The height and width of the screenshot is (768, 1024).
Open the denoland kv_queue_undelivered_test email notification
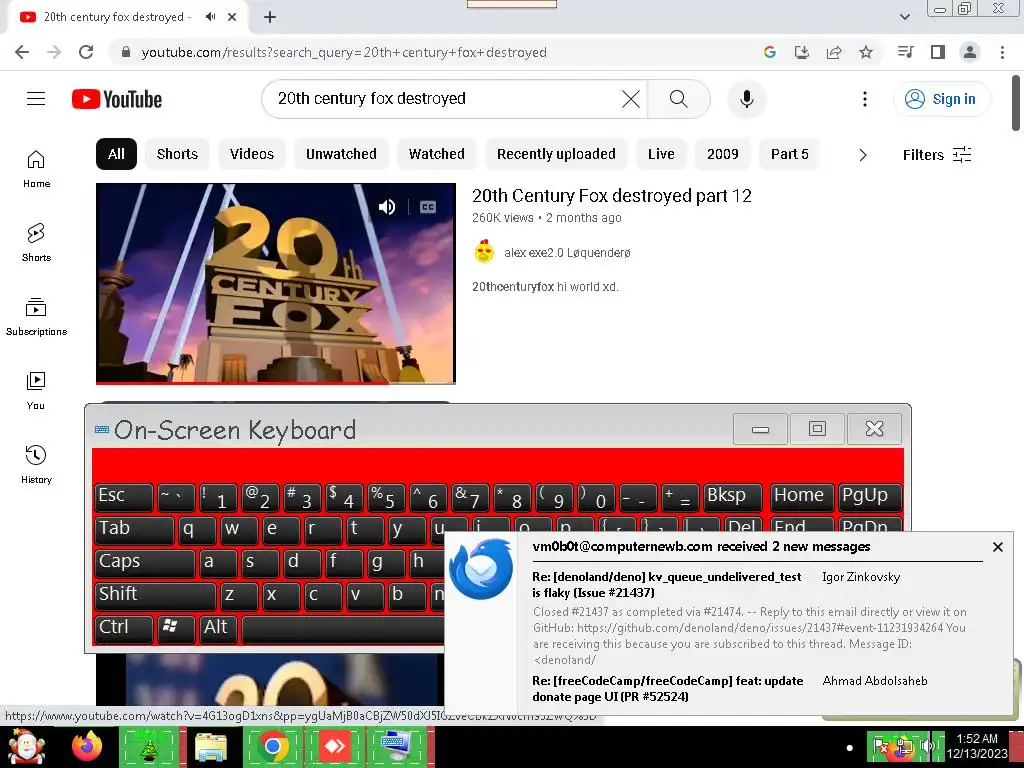click(667, 584)
